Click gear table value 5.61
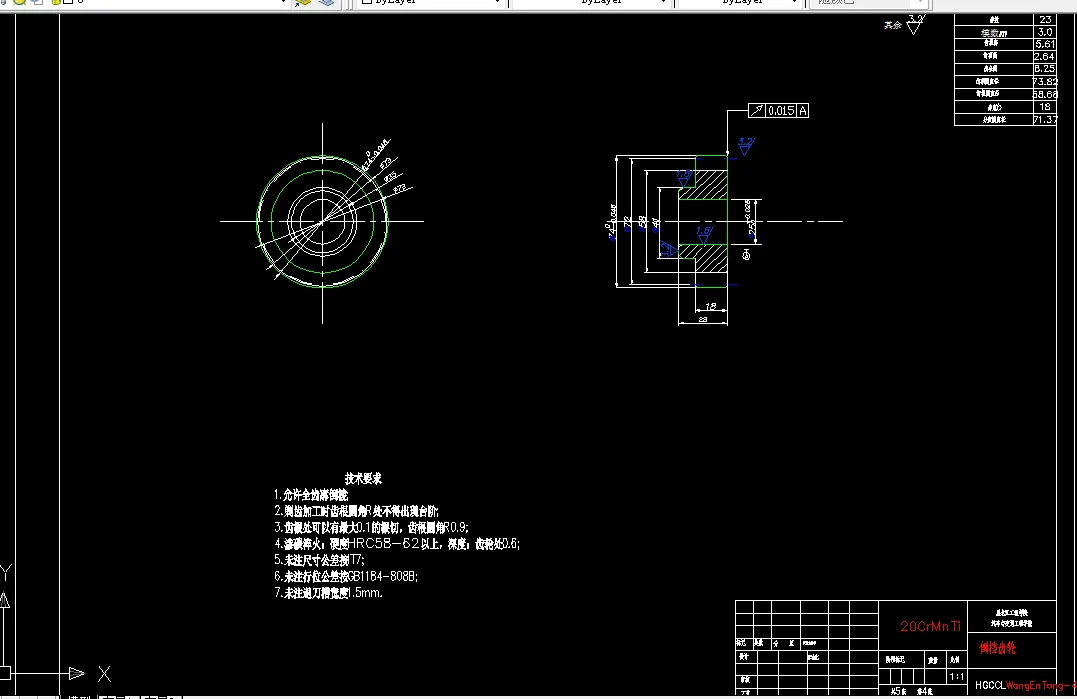Image resolution: width=1077 pixels, height=699 pixels. (1045, 44)
